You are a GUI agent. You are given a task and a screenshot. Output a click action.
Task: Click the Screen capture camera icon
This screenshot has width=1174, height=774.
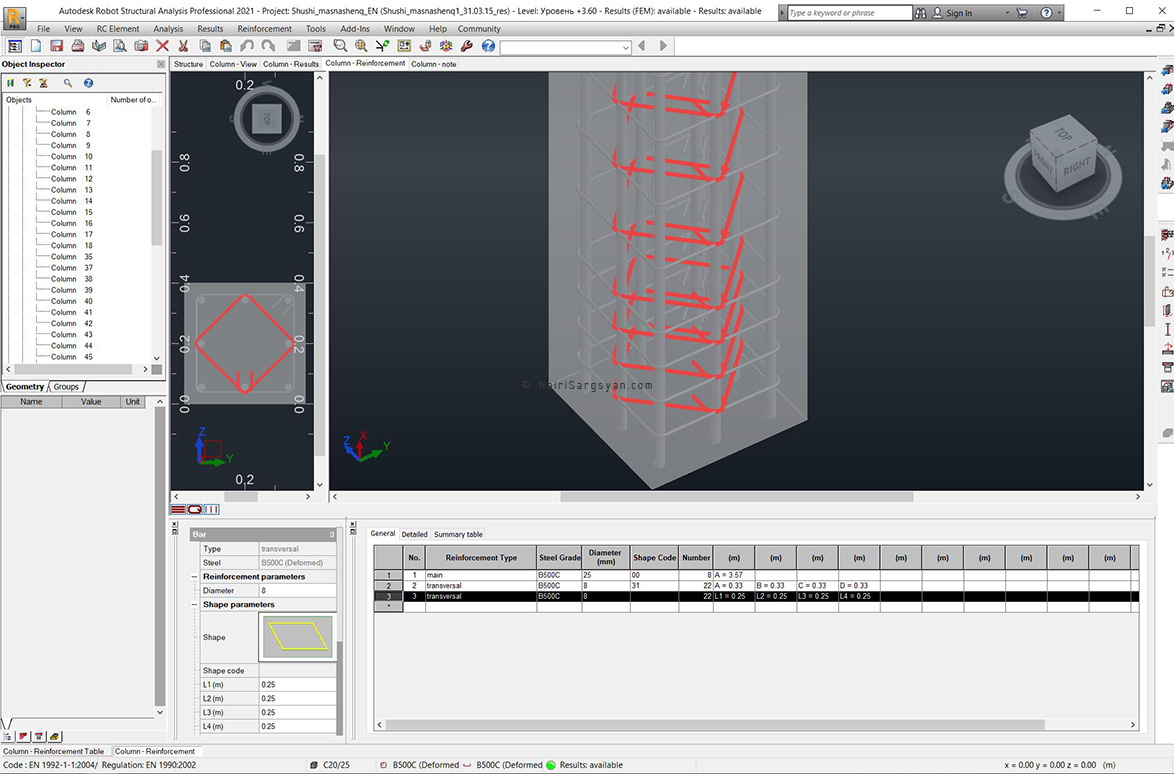pyautogui.click(x=141, y=46)
